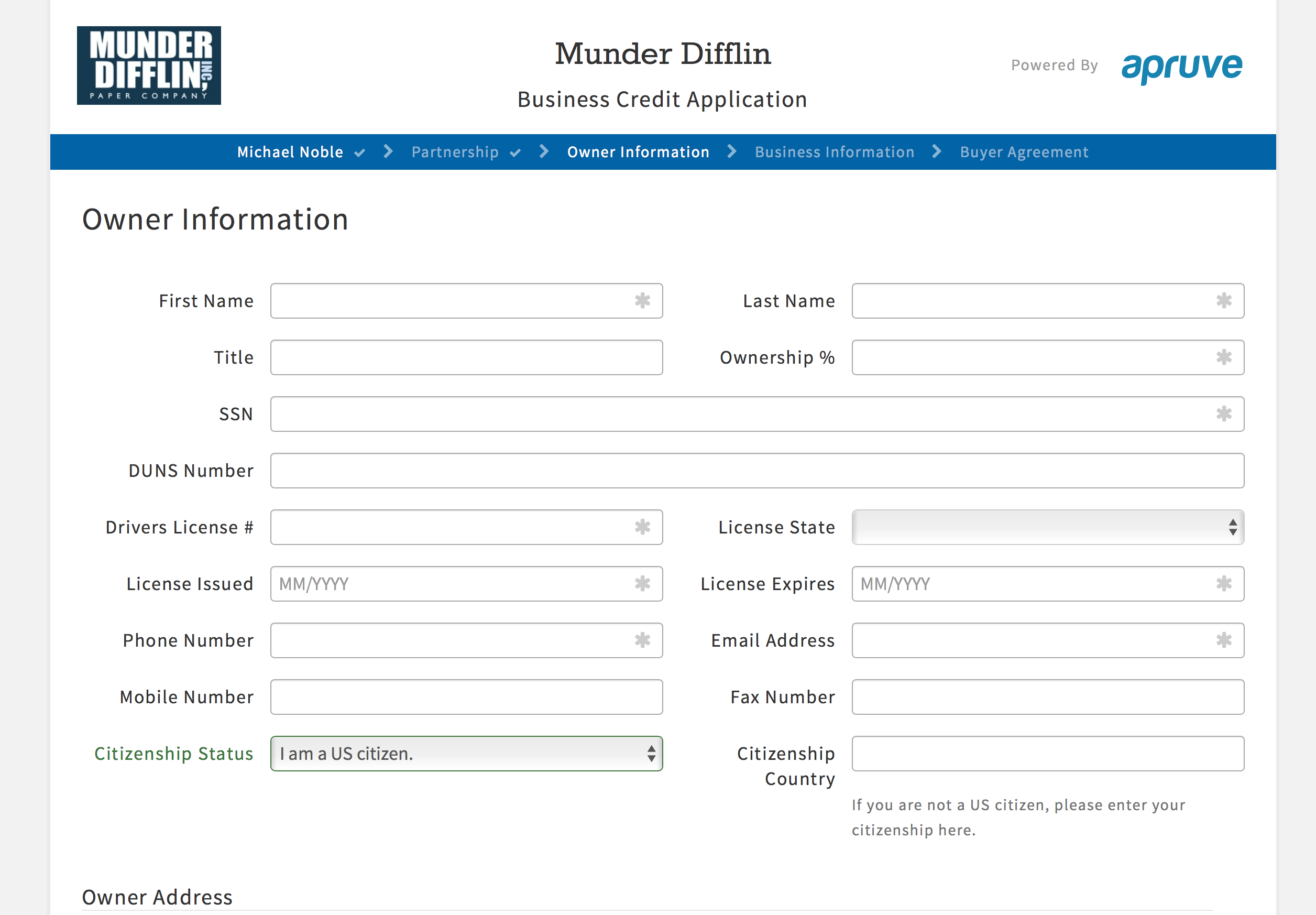Select the DUNS Number text box
Viewport: 1316px width, 915px height.
756,471
